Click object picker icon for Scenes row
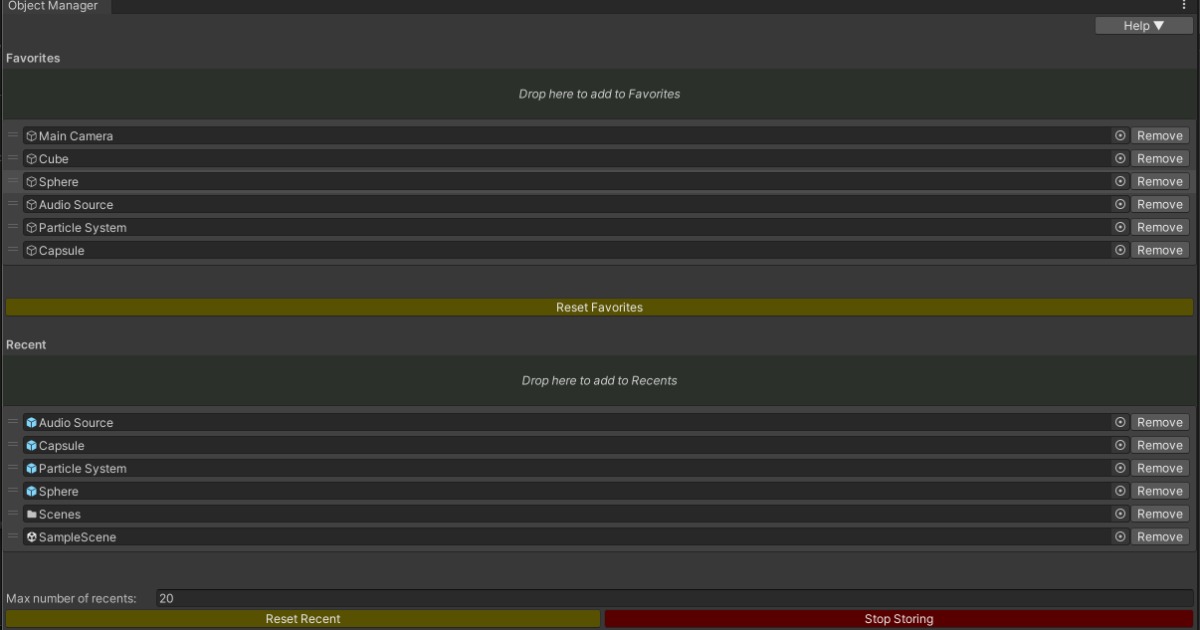This screenshot has width=1200, height=630. pyautogui.click(x=1120, y=515)
